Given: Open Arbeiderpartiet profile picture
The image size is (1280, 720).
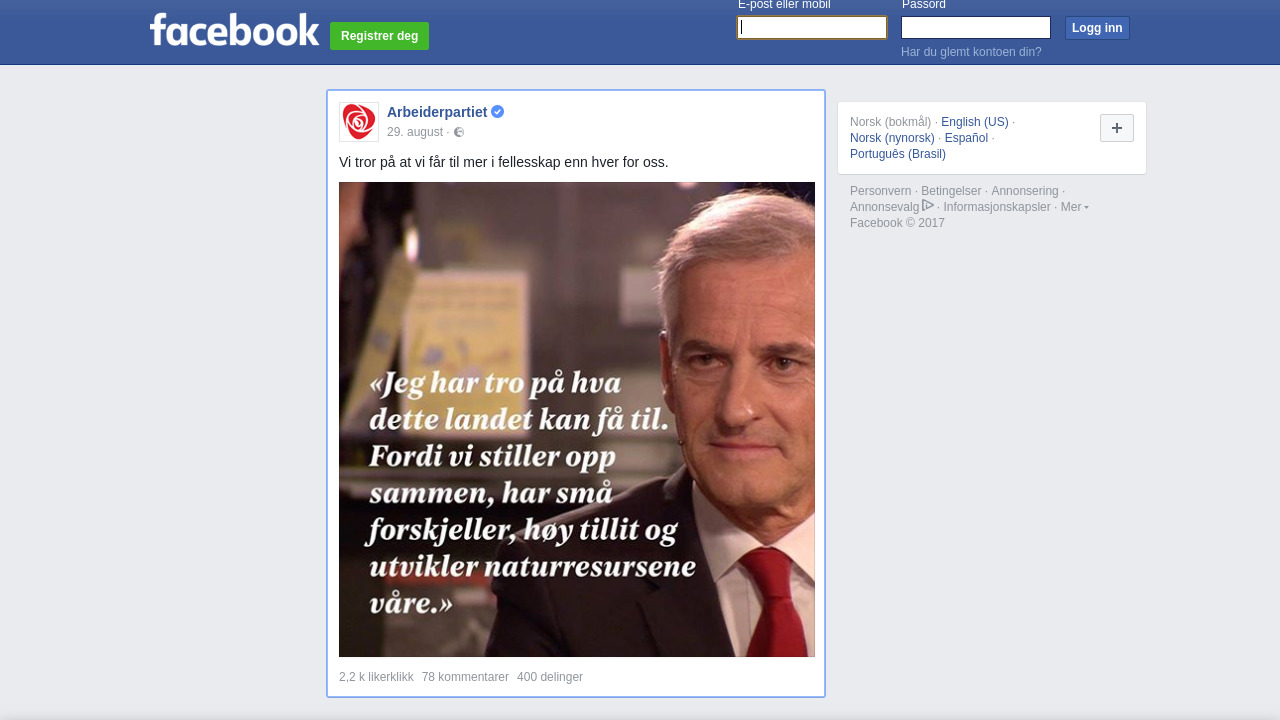Looking at the screenshot, I should coord(359,122).
